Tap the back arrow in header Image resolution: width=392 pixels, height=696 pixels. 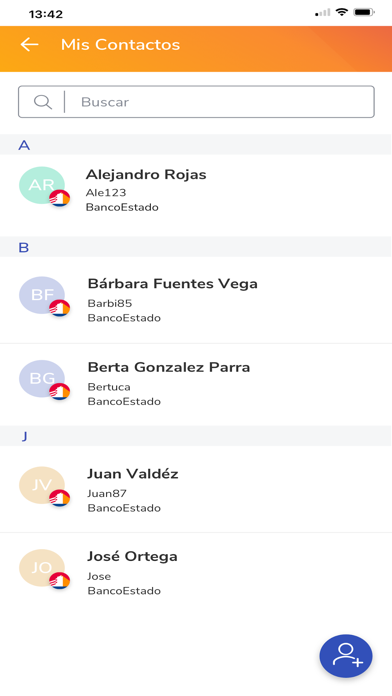pyautogui.click(x=29, y=44)
